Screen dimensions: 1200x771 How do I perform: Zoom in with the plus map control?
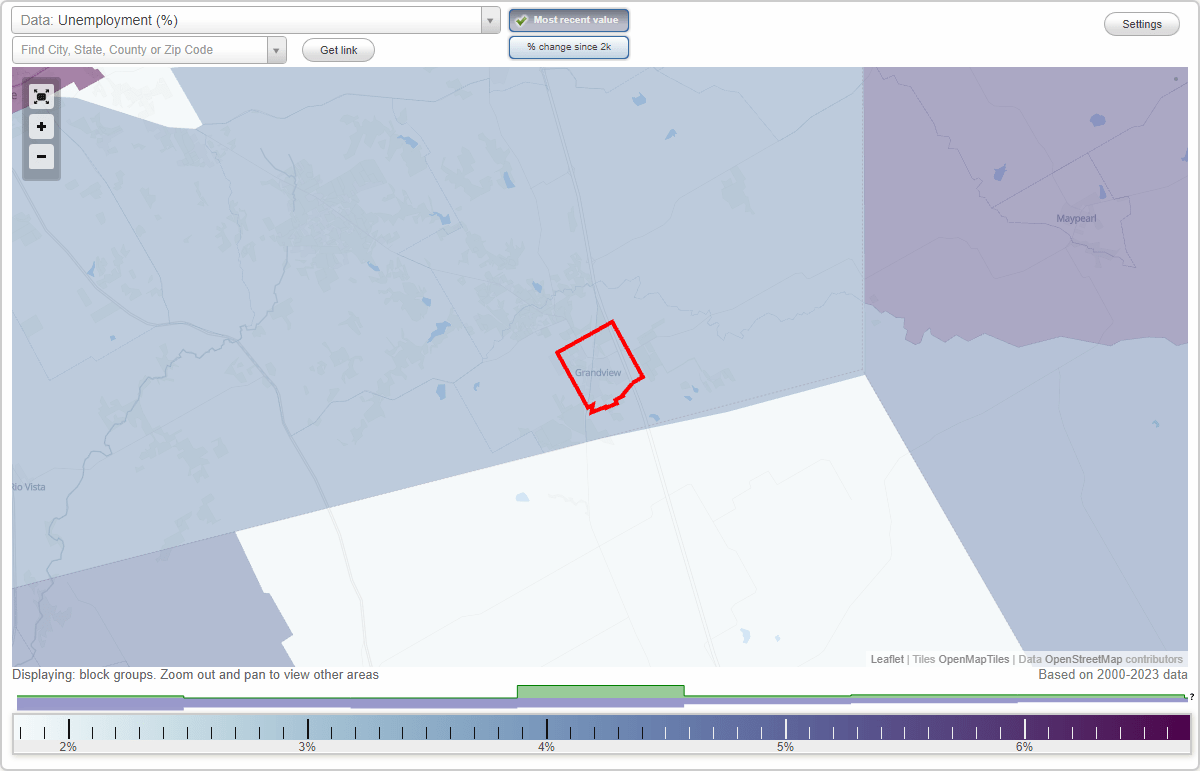tap(41, 127)
